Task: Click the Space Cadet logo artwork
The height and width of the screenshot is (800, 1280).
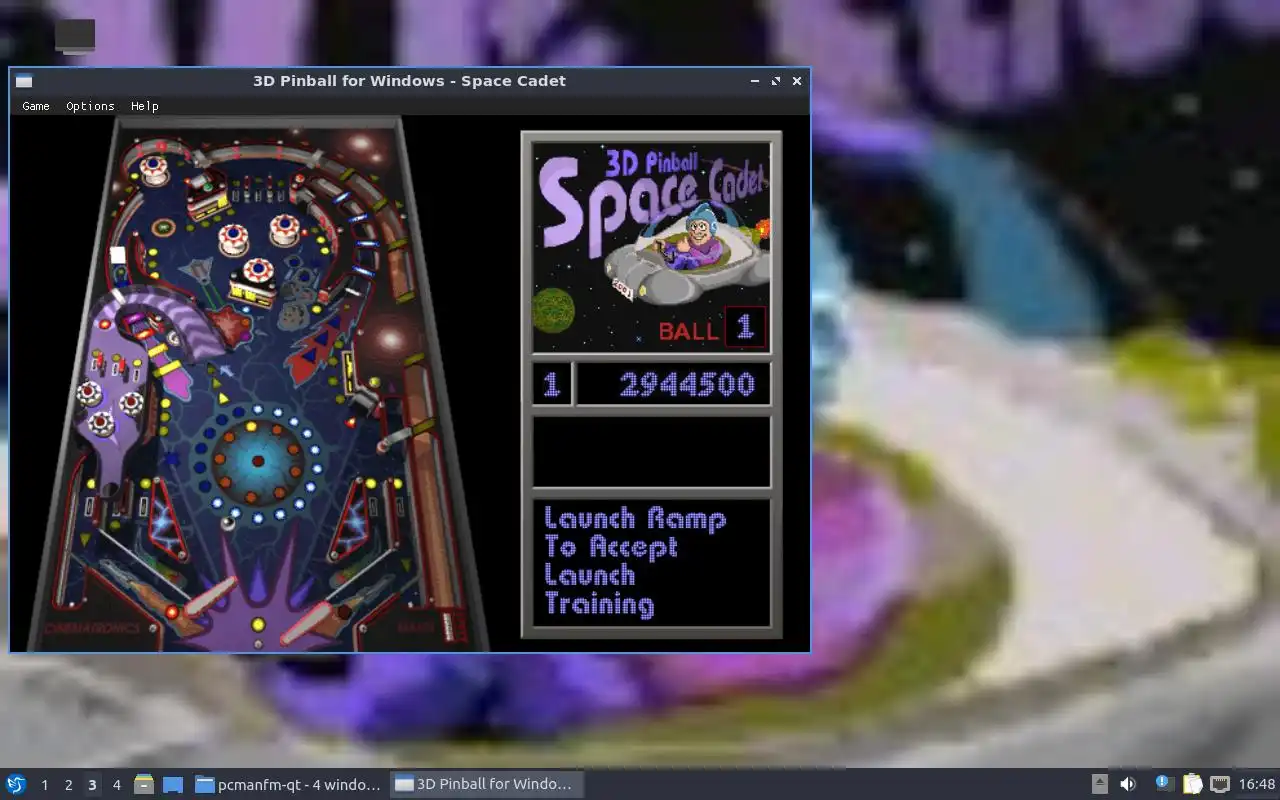Action: click(651, 247)
